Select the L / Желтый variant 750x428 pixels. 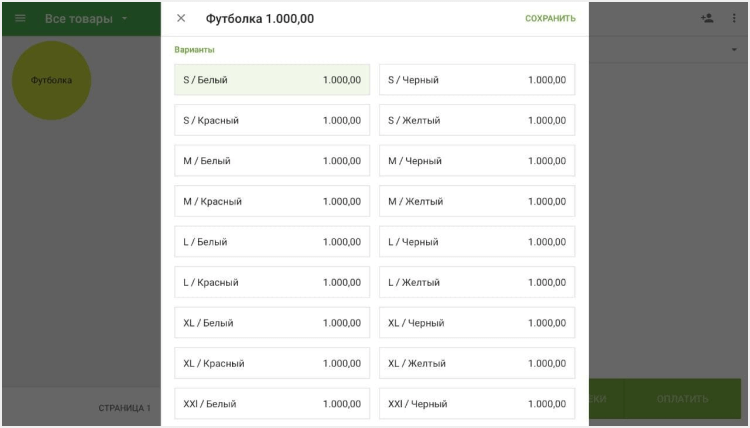(477, 282)
